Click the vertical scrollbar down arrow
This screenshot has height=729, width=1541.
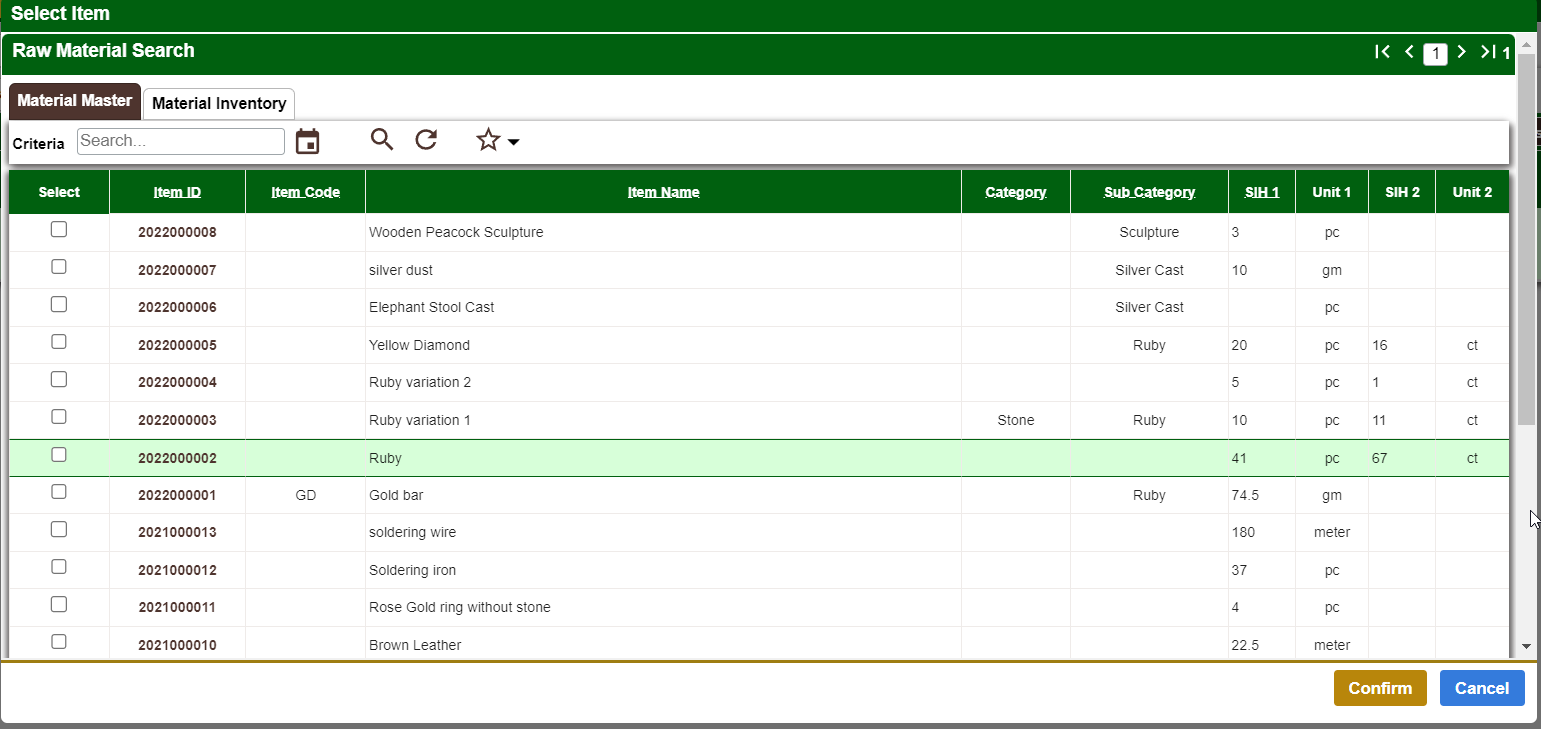point(1526,647)
